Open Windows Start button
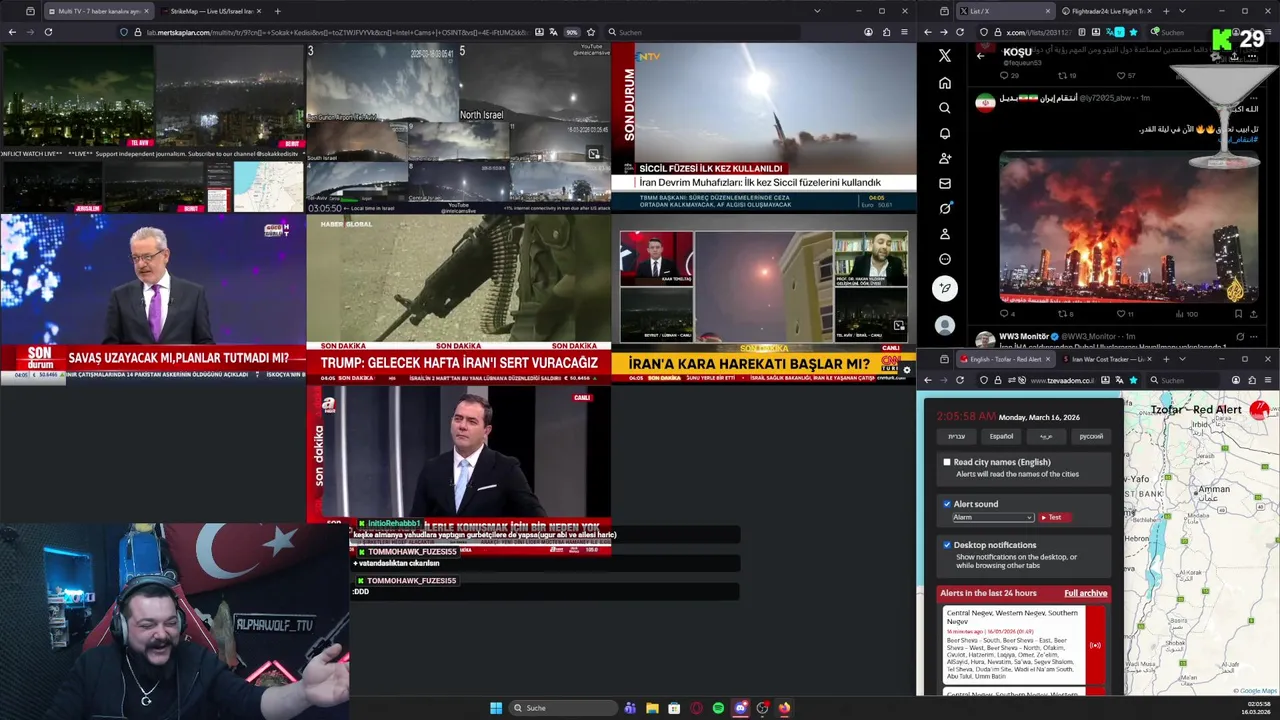 (x=496, y=708)
